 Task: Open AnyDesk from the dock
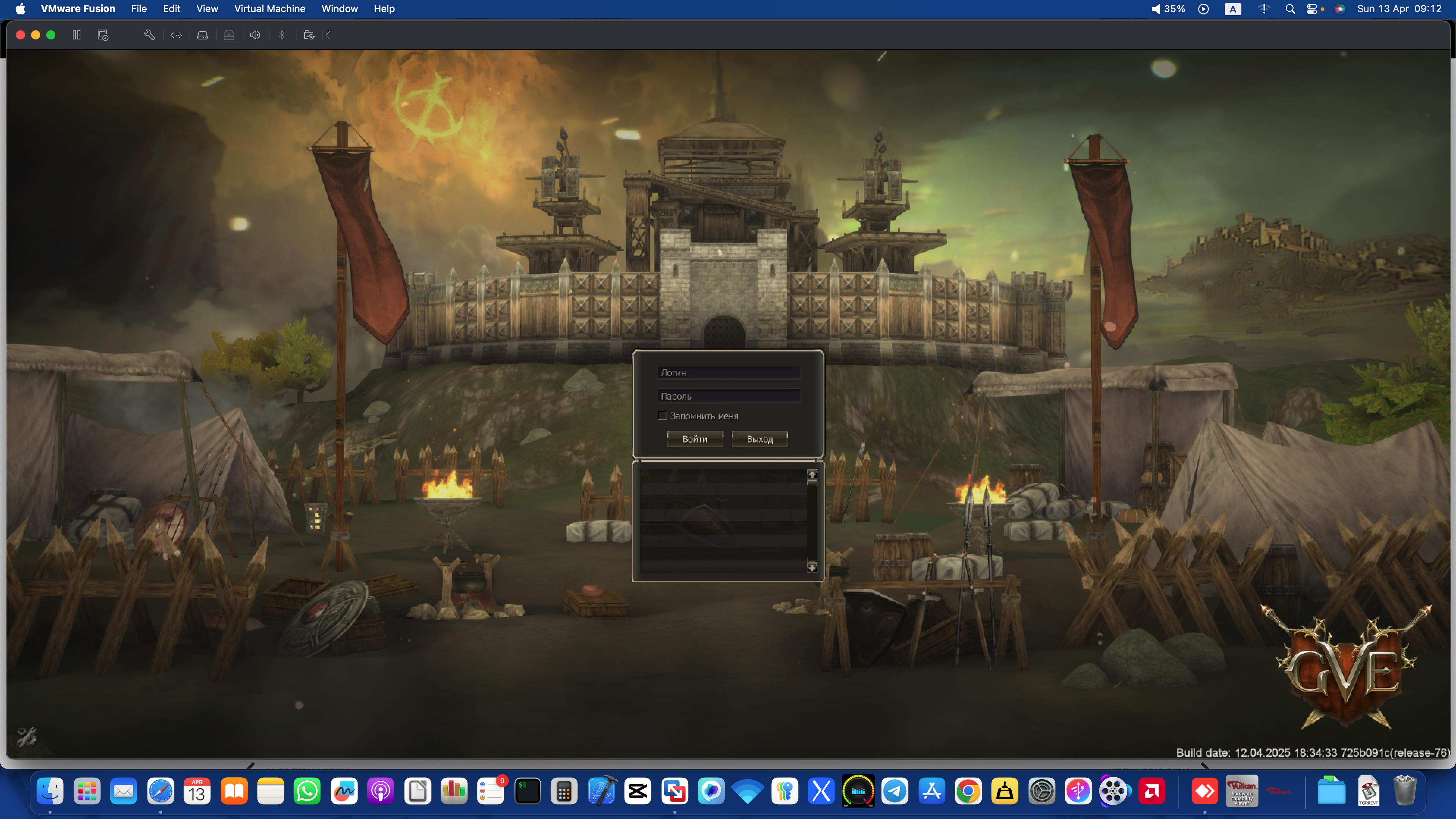[1205, 791]
